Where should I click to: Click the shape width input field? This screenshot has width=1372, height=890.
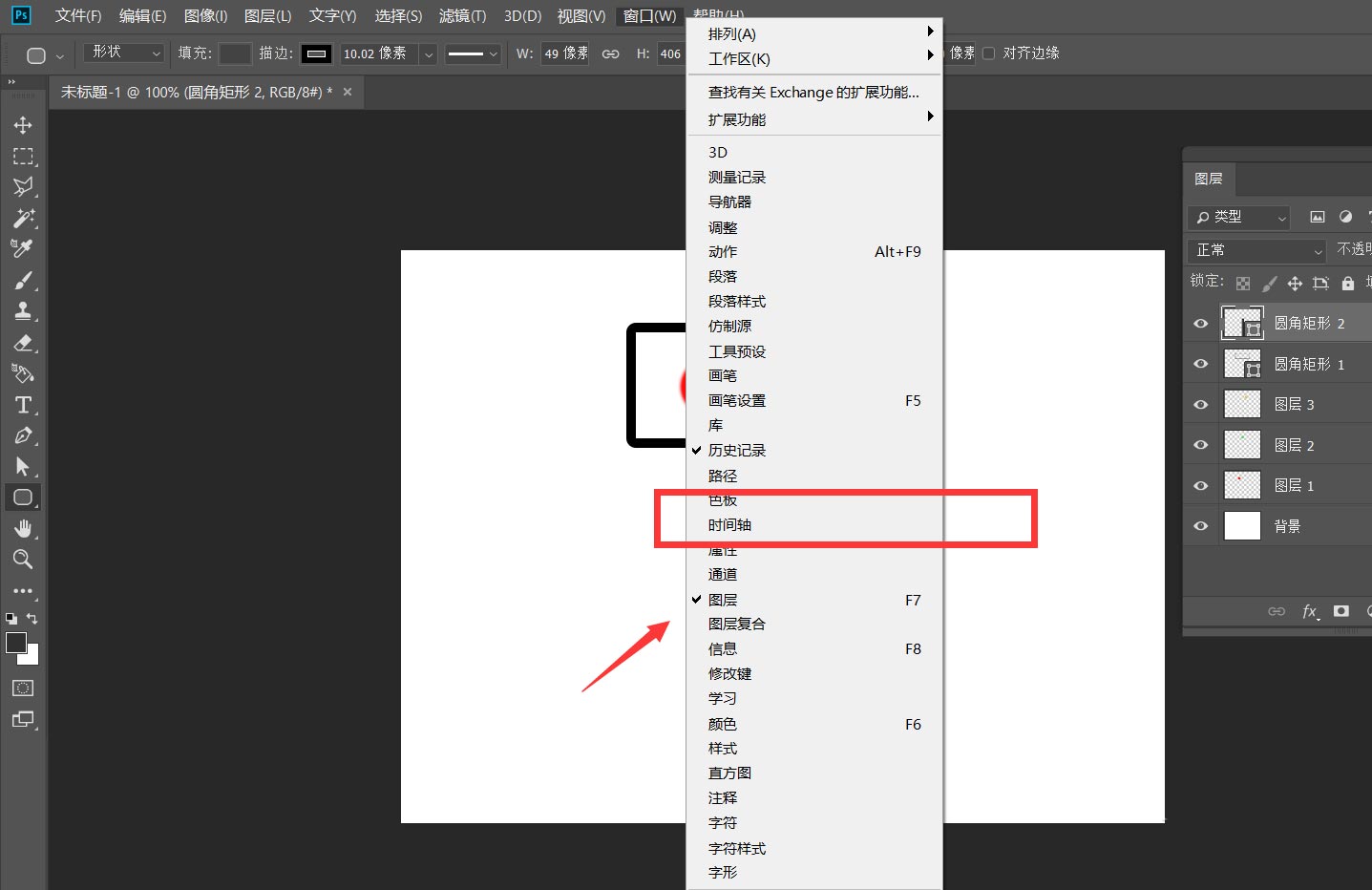[x=564, y=53]
